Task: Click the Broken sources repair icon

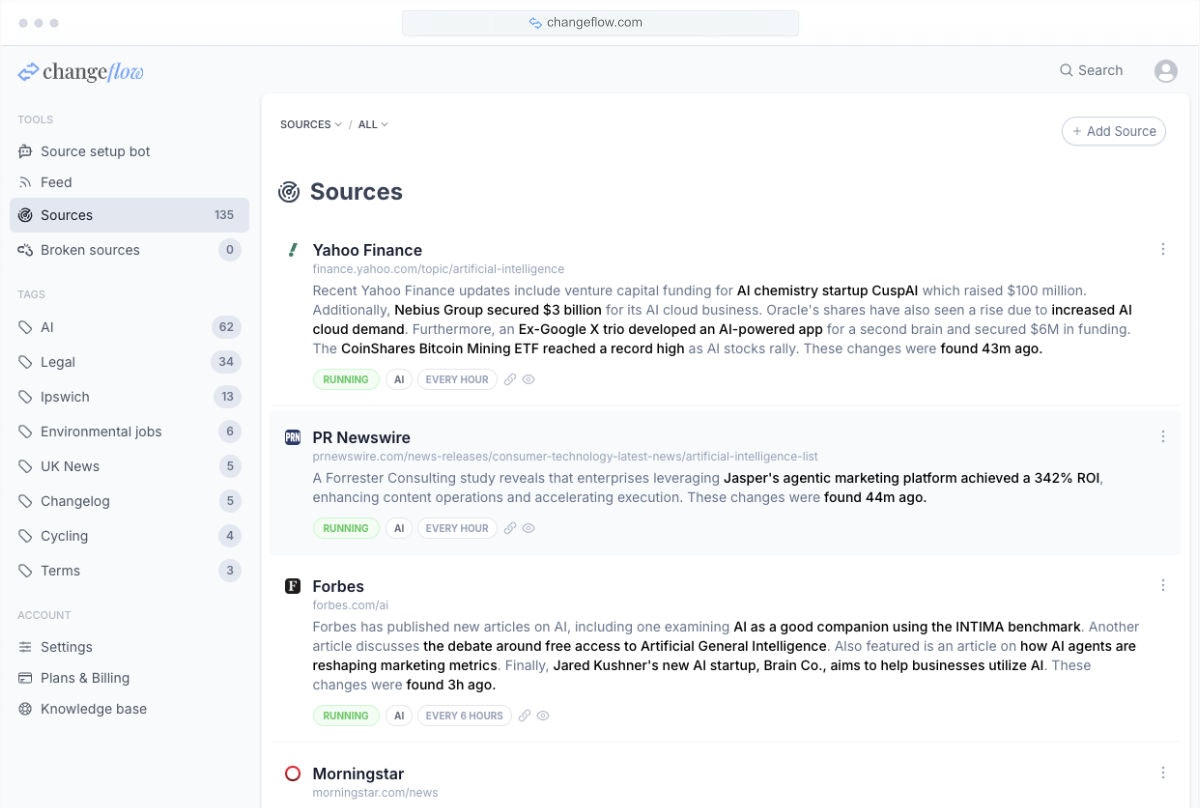Action: click(x=24, y=249)
